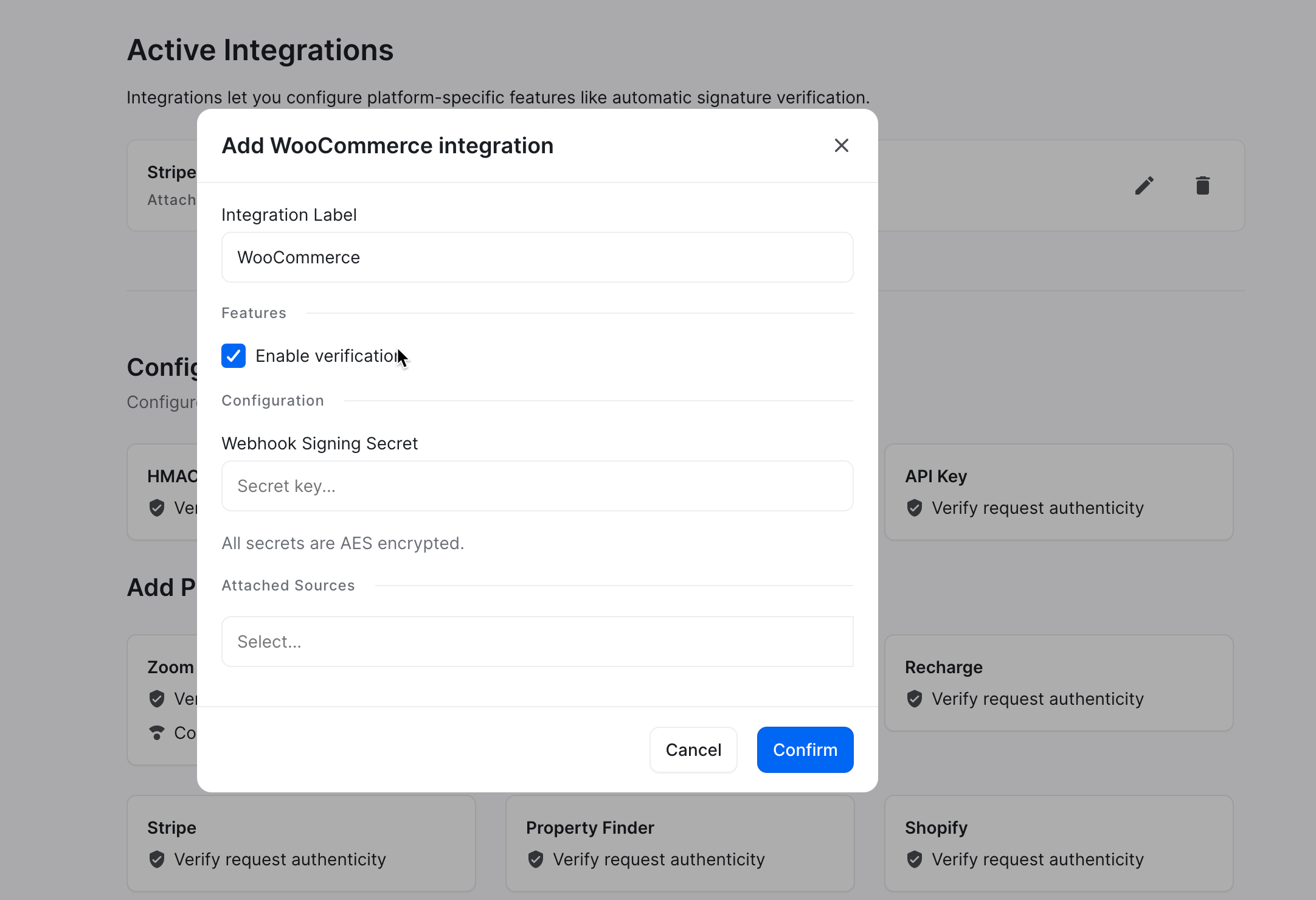Click shield icon on Recharge card
Image resolution: width=1316 pixels, height=900 pixels.
[x=914, y=699]
